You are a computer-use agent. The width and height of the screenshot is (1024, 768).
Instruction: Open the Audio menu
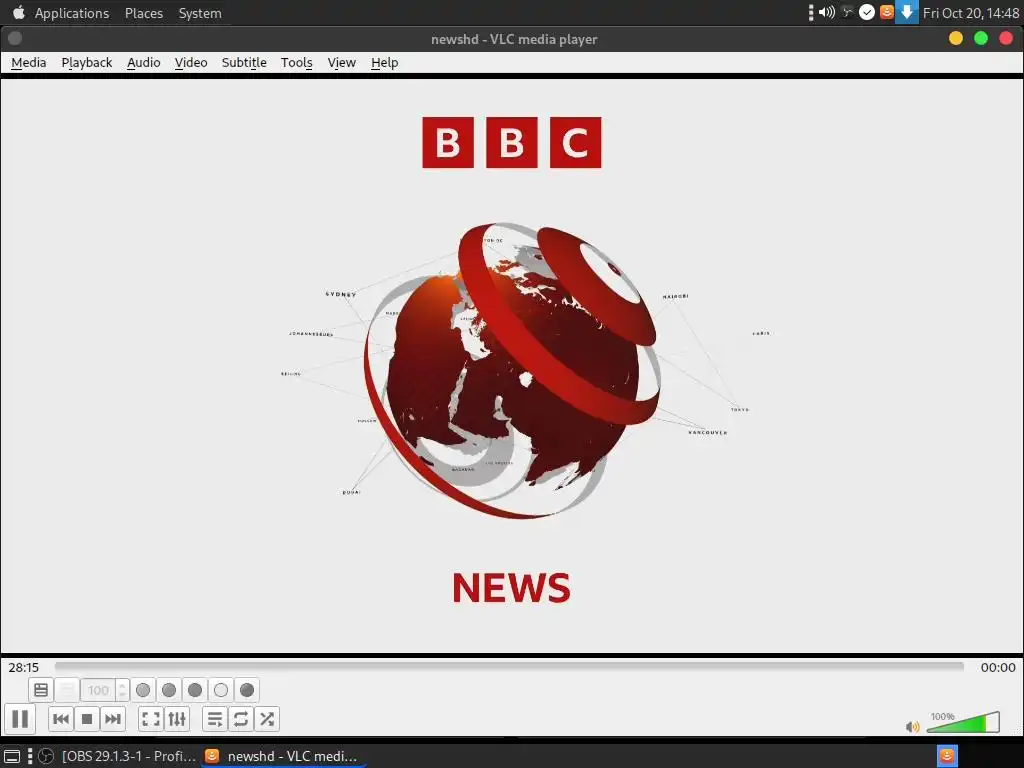pos(144,62)
